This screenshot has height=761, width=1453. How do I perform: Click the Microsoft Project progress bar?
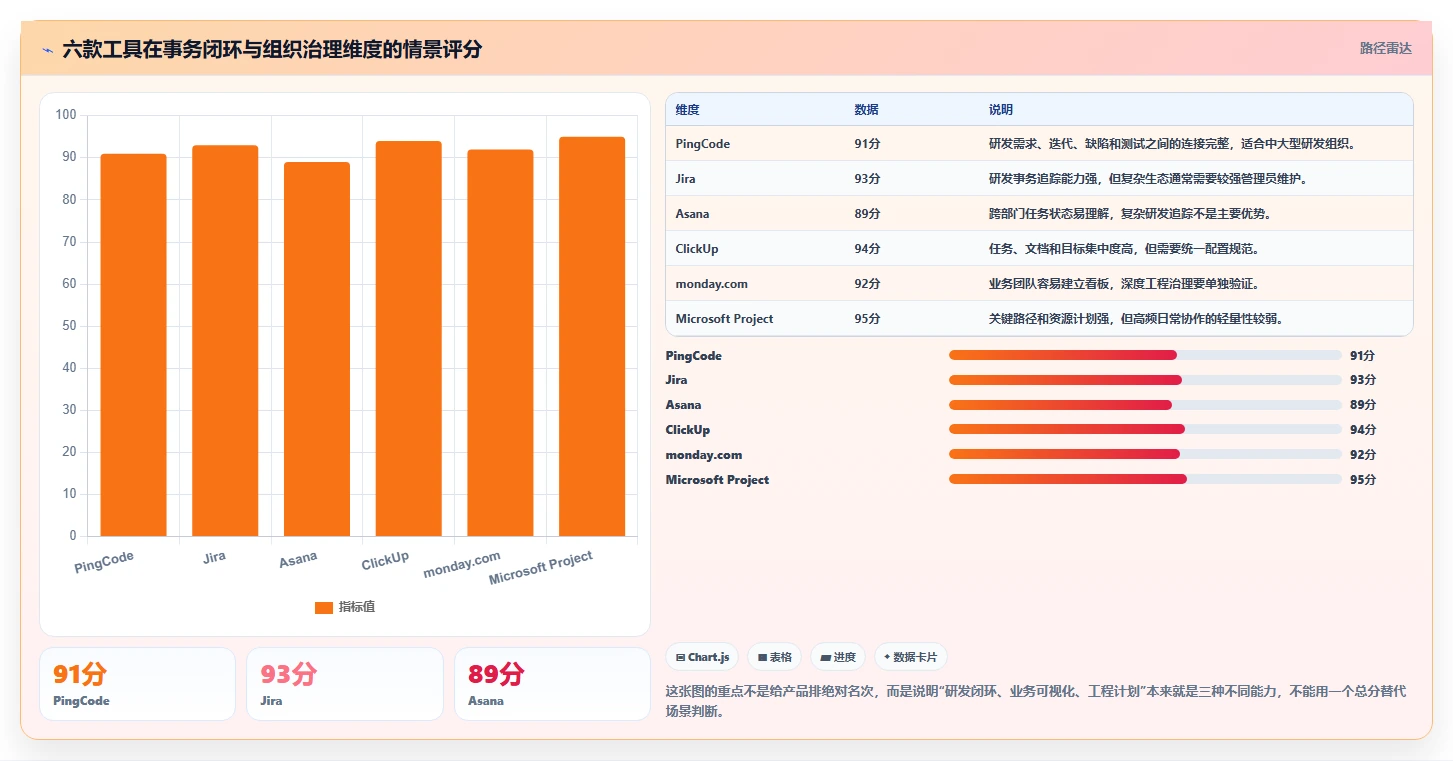(x=1145, y=479)
